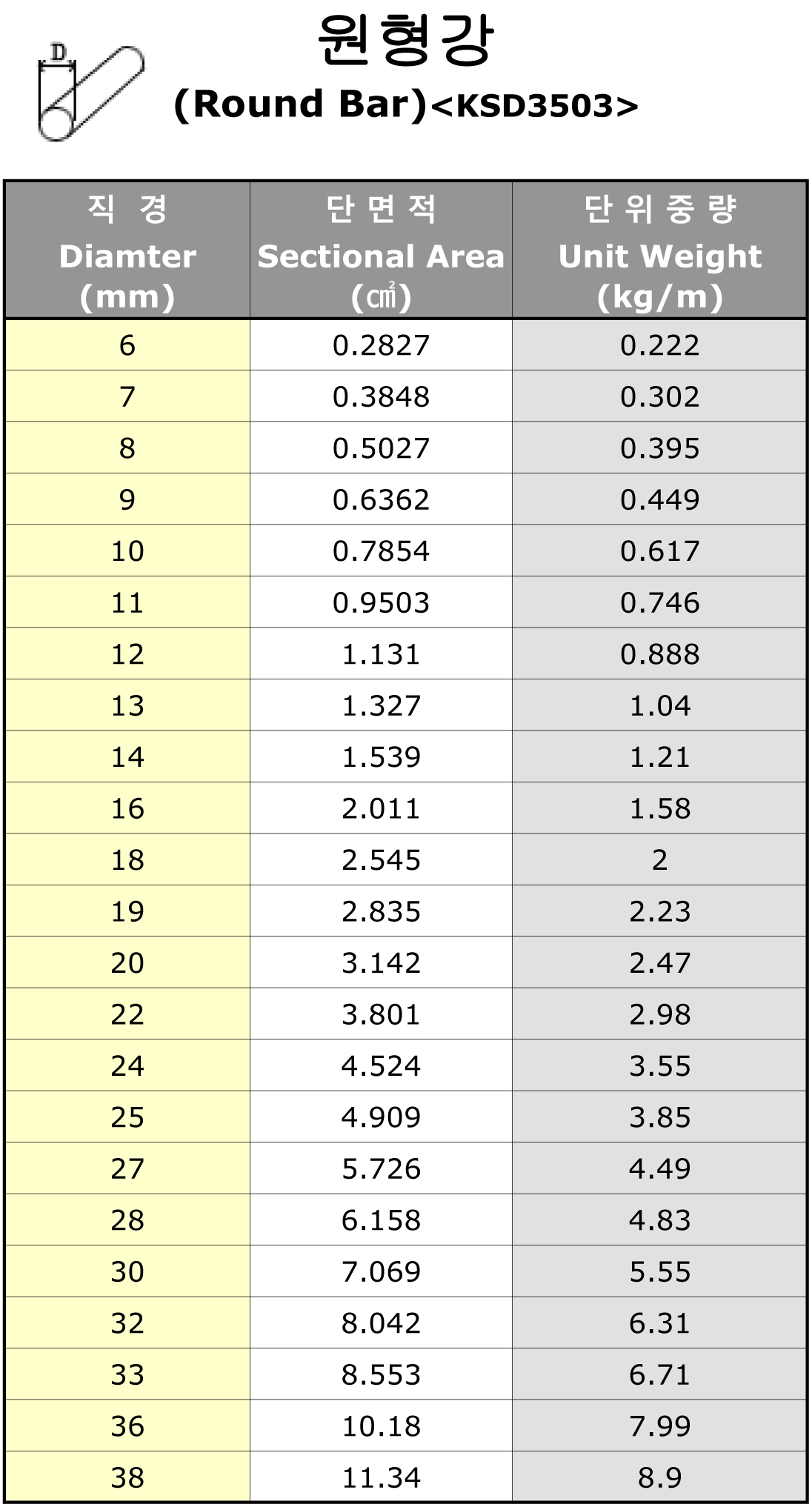Click the unit weight 8.9 cell
The image size is (812, 1507).
click(x=659, y=1477)
